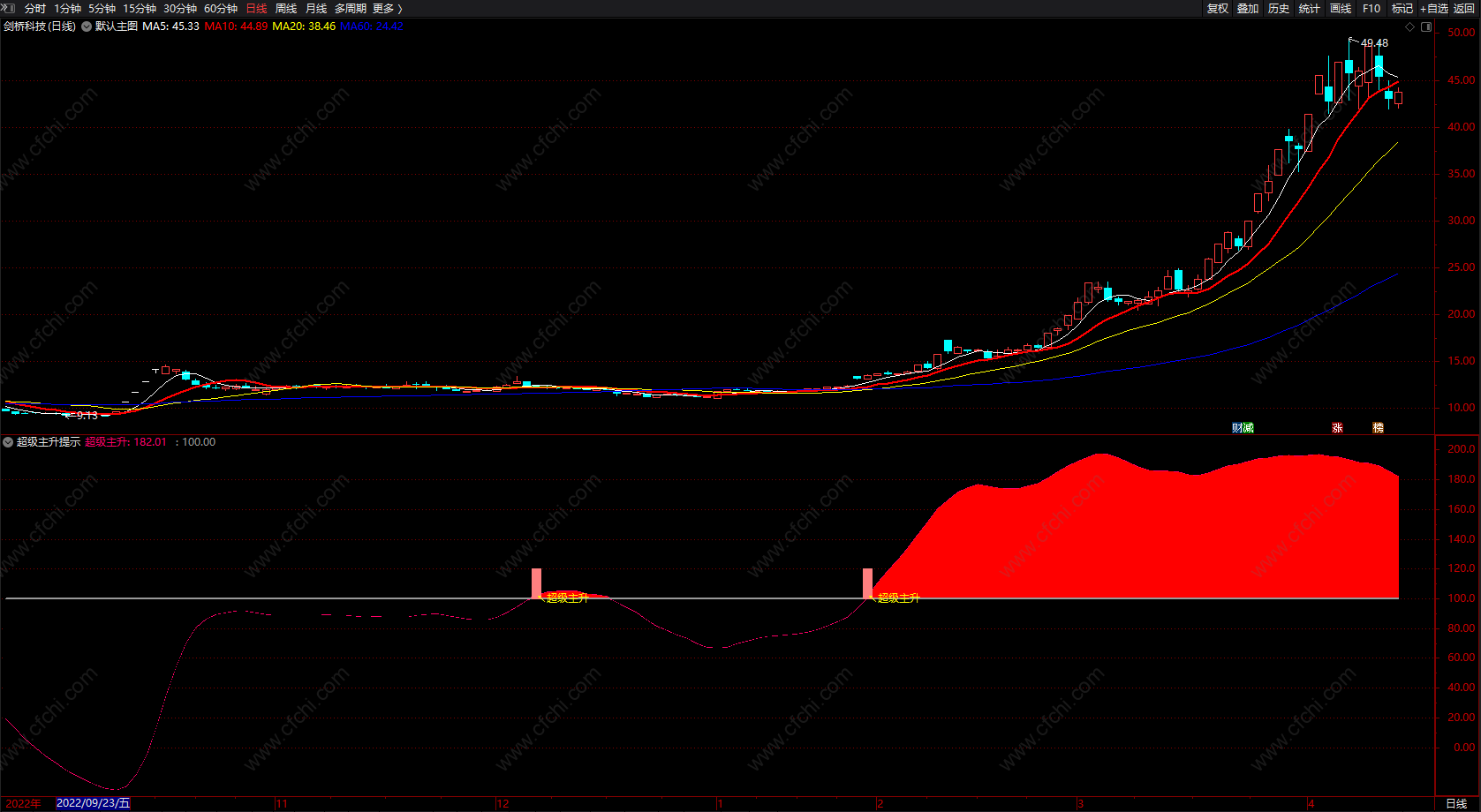The height and width of the screenshot is (812, 1481).
Task: Open the 多周期 multi-period view
Action: pos(351,9)
